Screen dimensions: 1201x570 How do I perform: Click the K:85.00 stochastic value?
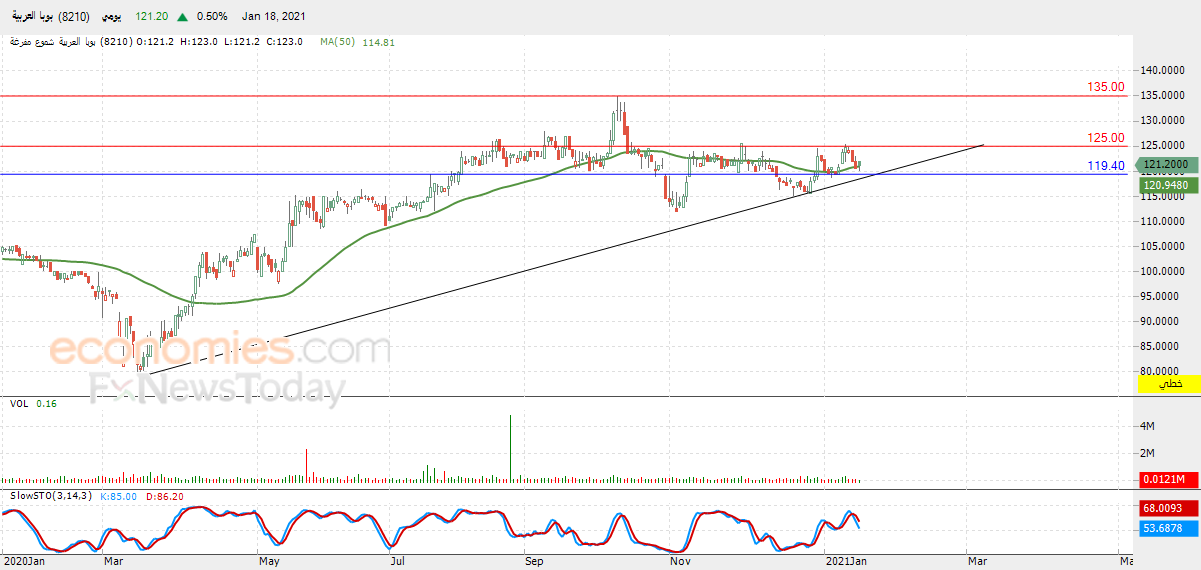click(121, 496)
